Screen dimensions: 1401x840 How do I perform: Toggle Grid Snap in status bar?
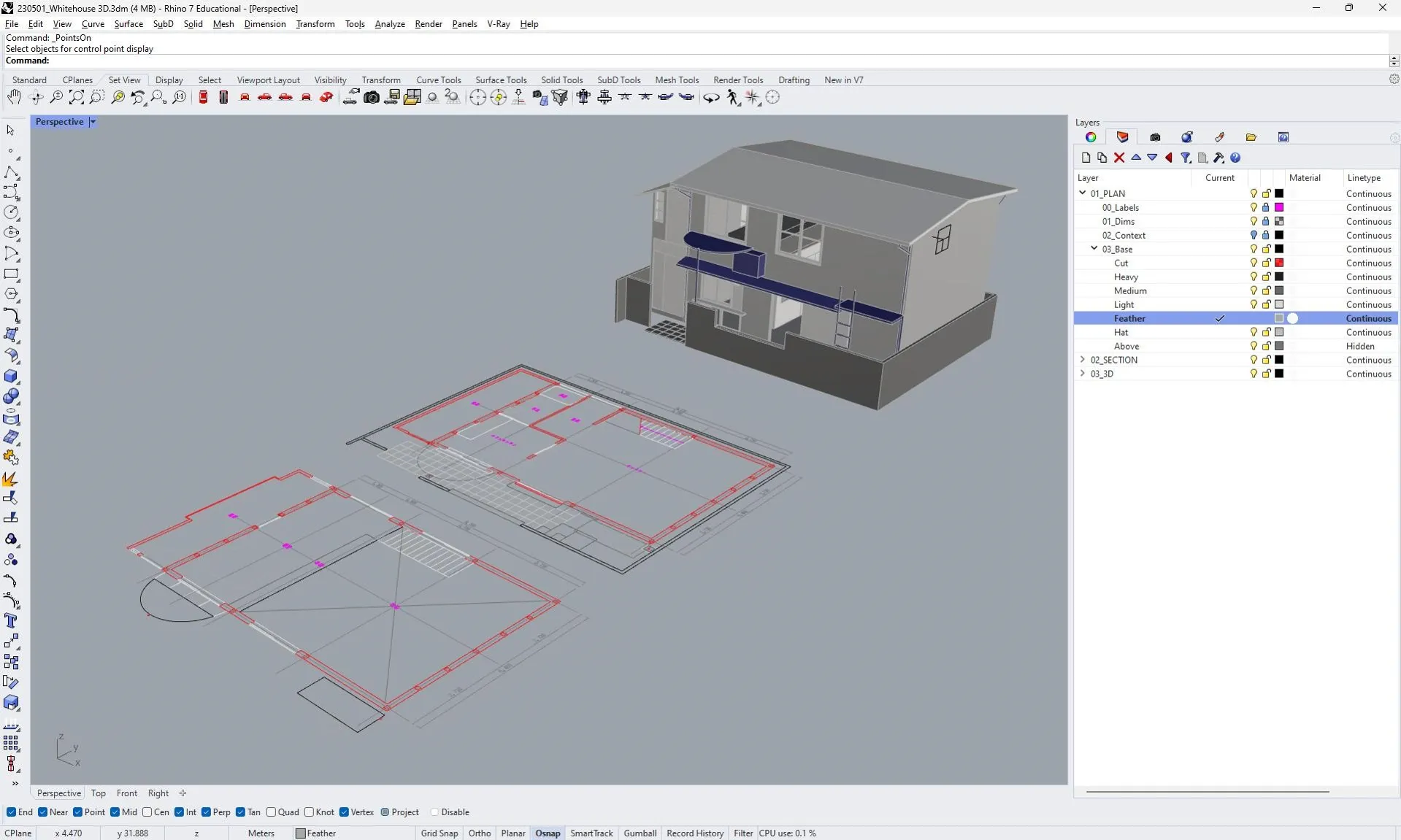pyautogui.click(x=439, y=833)
